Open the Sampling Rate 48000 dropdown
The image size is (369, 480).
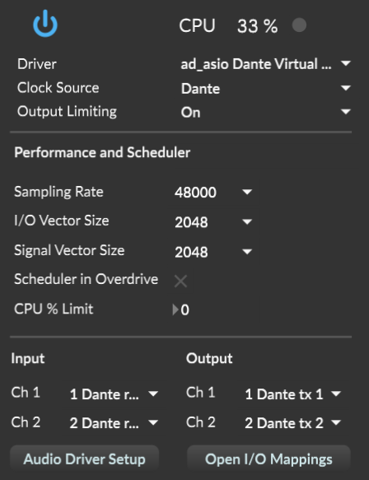[x=213, y=192]
